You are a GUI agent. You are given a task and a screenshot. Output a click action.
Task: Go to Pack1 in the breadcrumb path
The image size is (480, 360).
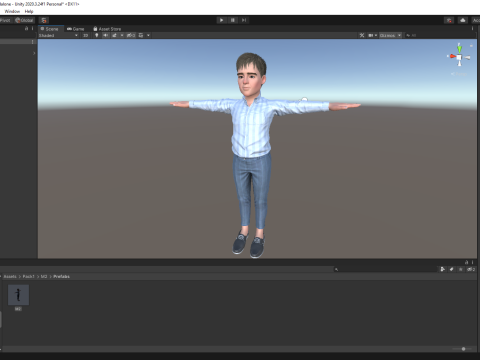coord(29,277)
